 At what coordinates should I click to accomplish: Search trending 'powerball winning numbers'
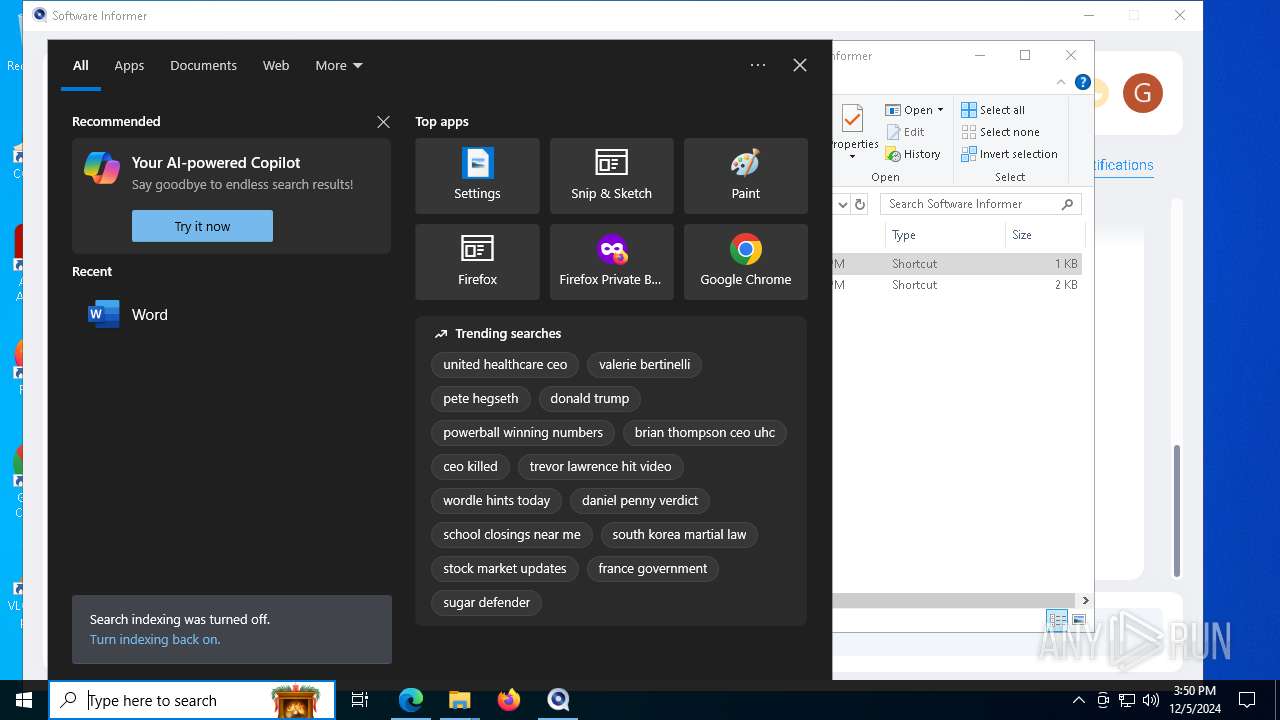[523, 433]
